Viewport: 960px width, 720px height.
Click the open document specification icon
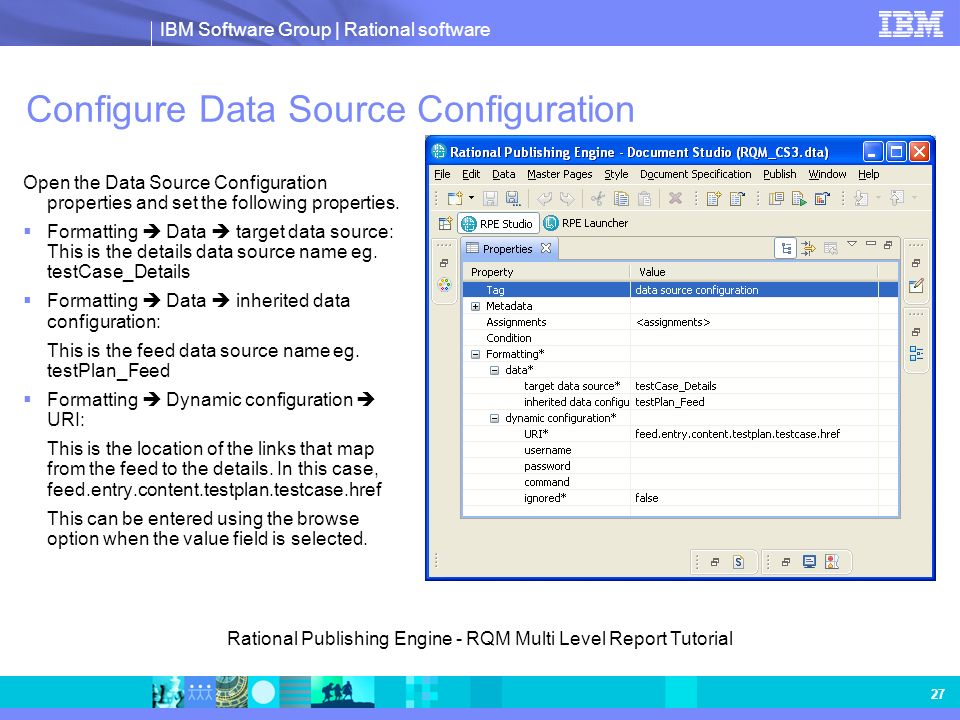[737, 198]
